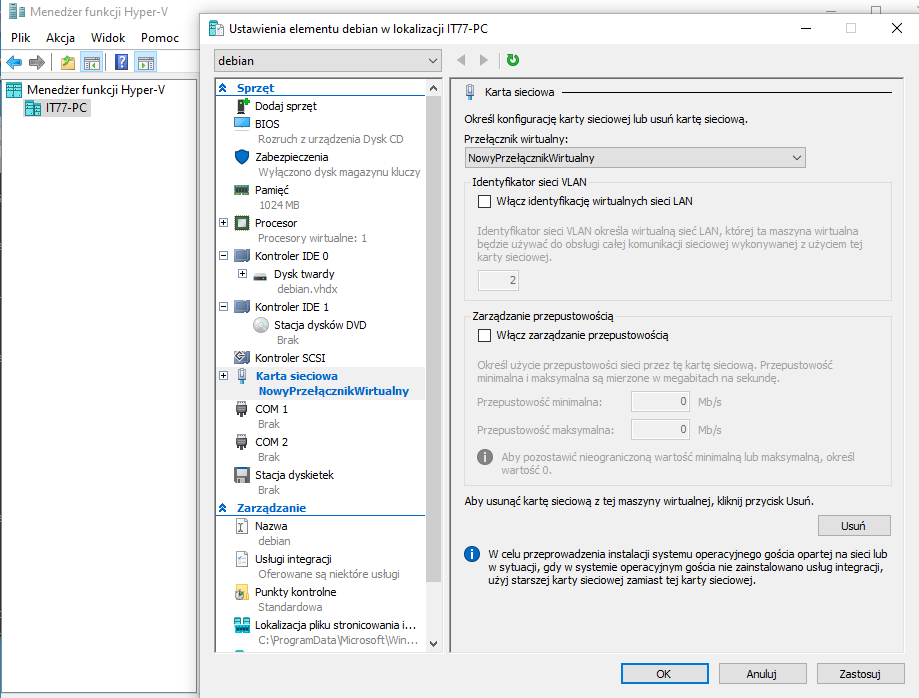Select the Stacja dysków DVD icon

point(259,325)
